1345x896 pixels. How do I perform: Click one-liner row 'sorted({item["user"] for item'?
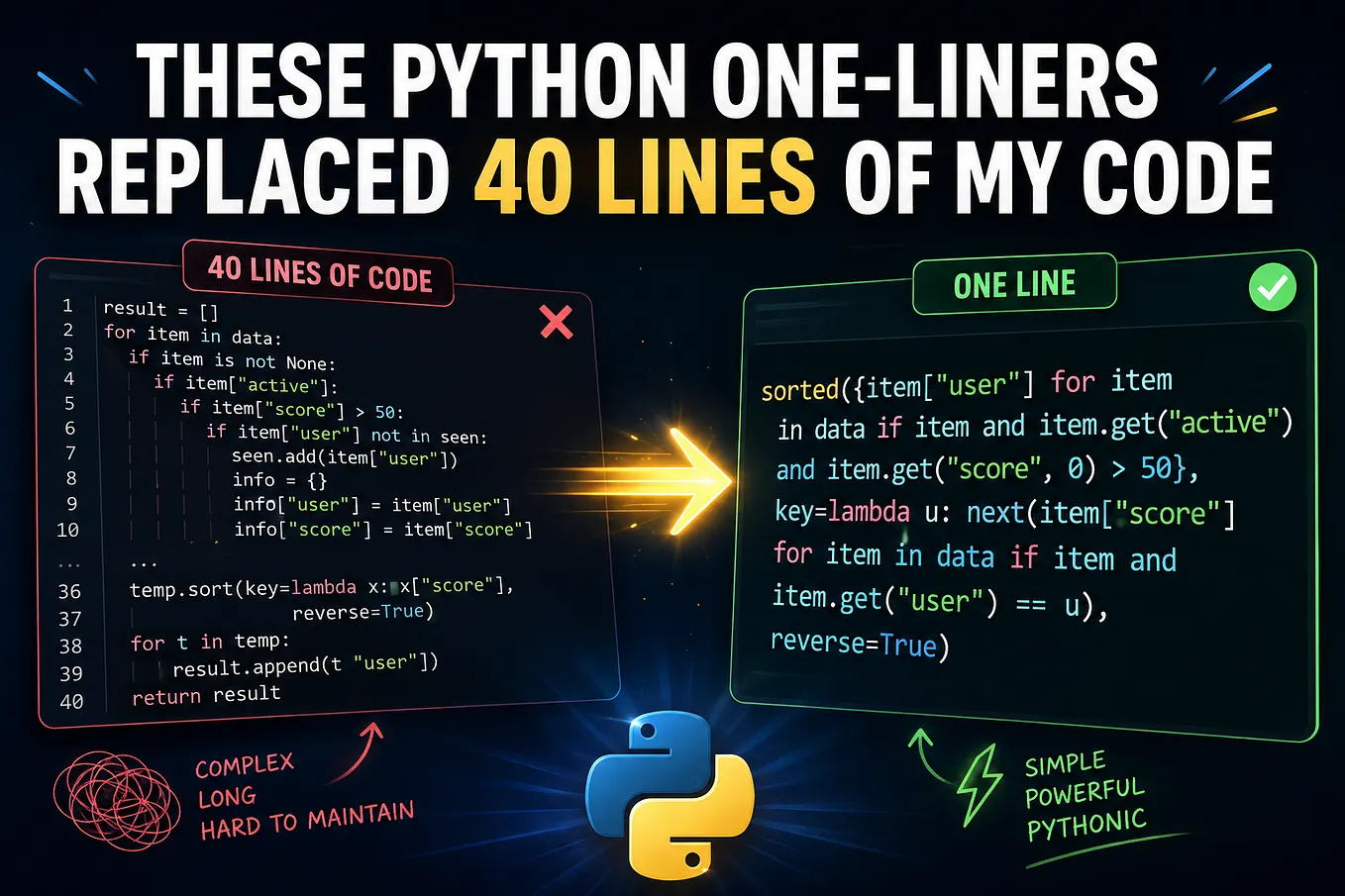(x=967, y=384)
